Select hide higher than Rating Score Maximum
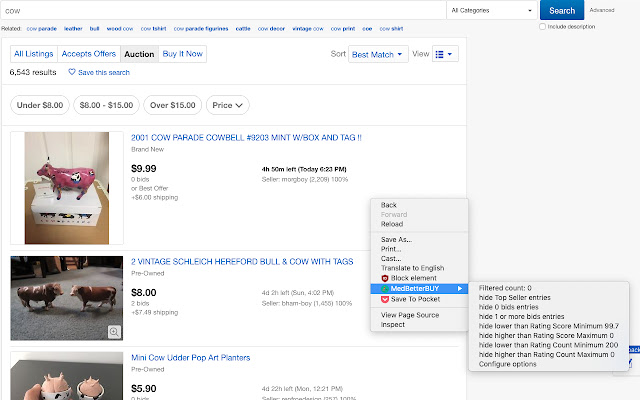 (549, 336)
